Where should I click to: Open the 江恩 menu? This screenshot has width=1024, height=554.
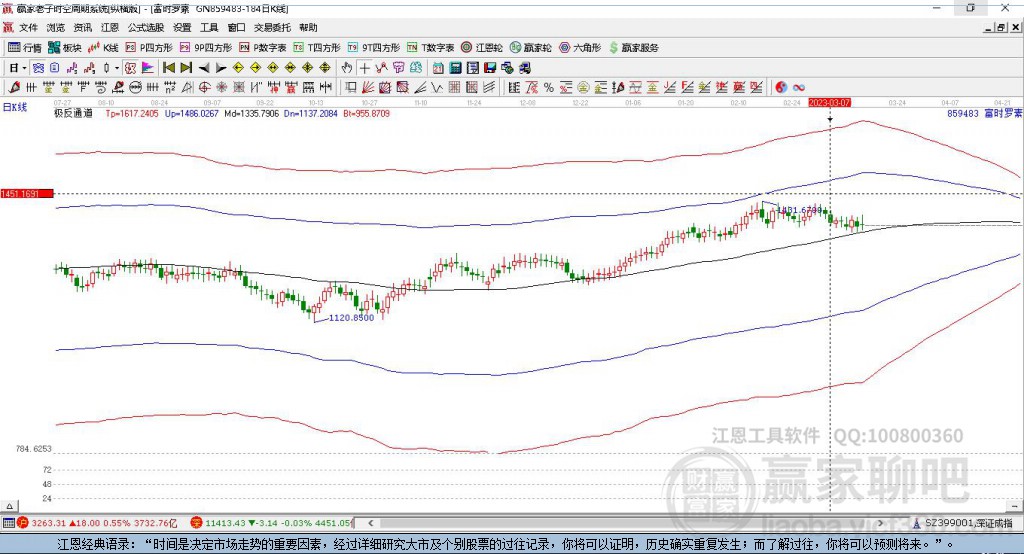[x=110, y=27]
